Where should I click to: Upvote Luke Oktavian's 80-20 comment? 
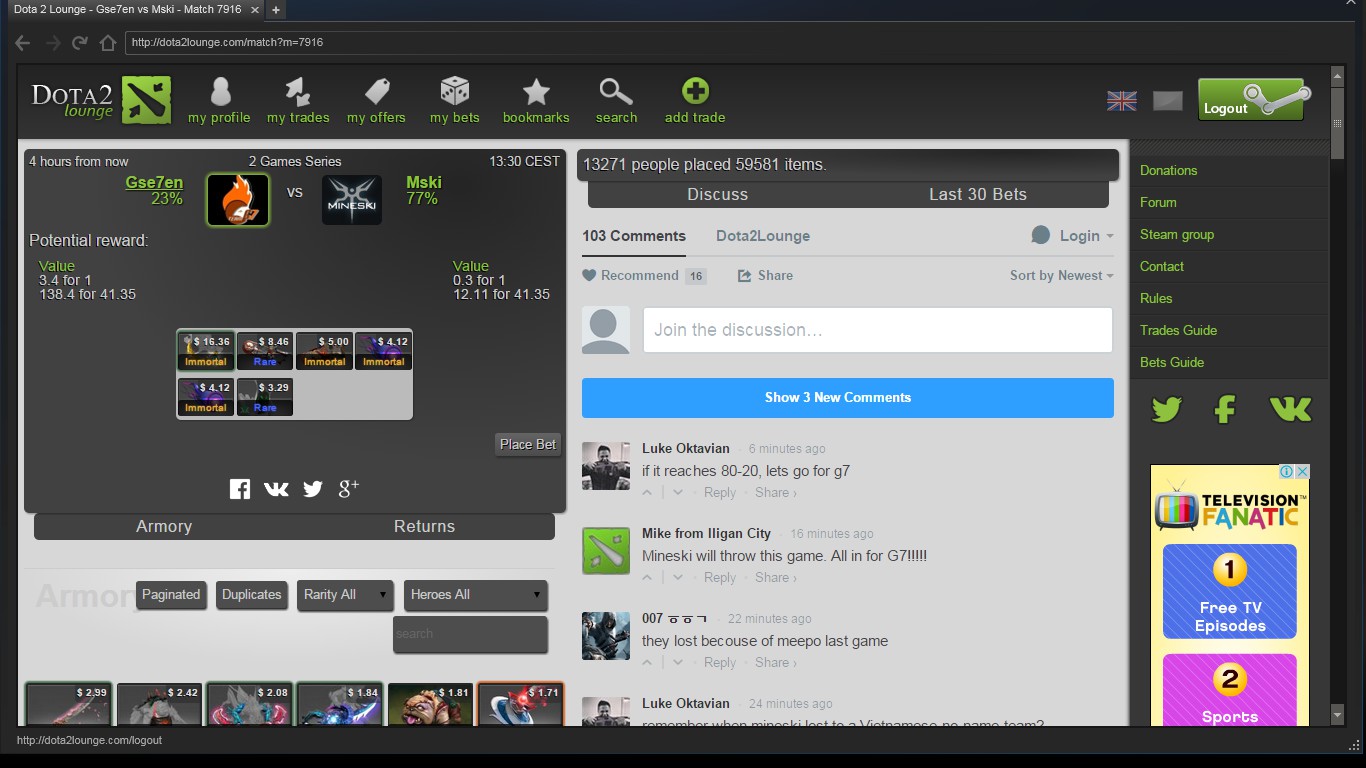coord(648,492)
